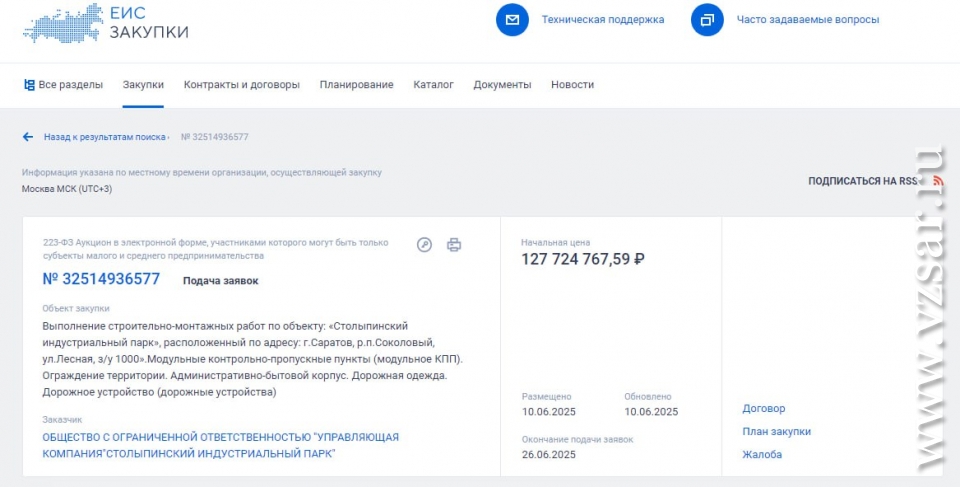This screenshot has width=960, height=487.
Task: Open the customer organization link
Action: point(220,445)
